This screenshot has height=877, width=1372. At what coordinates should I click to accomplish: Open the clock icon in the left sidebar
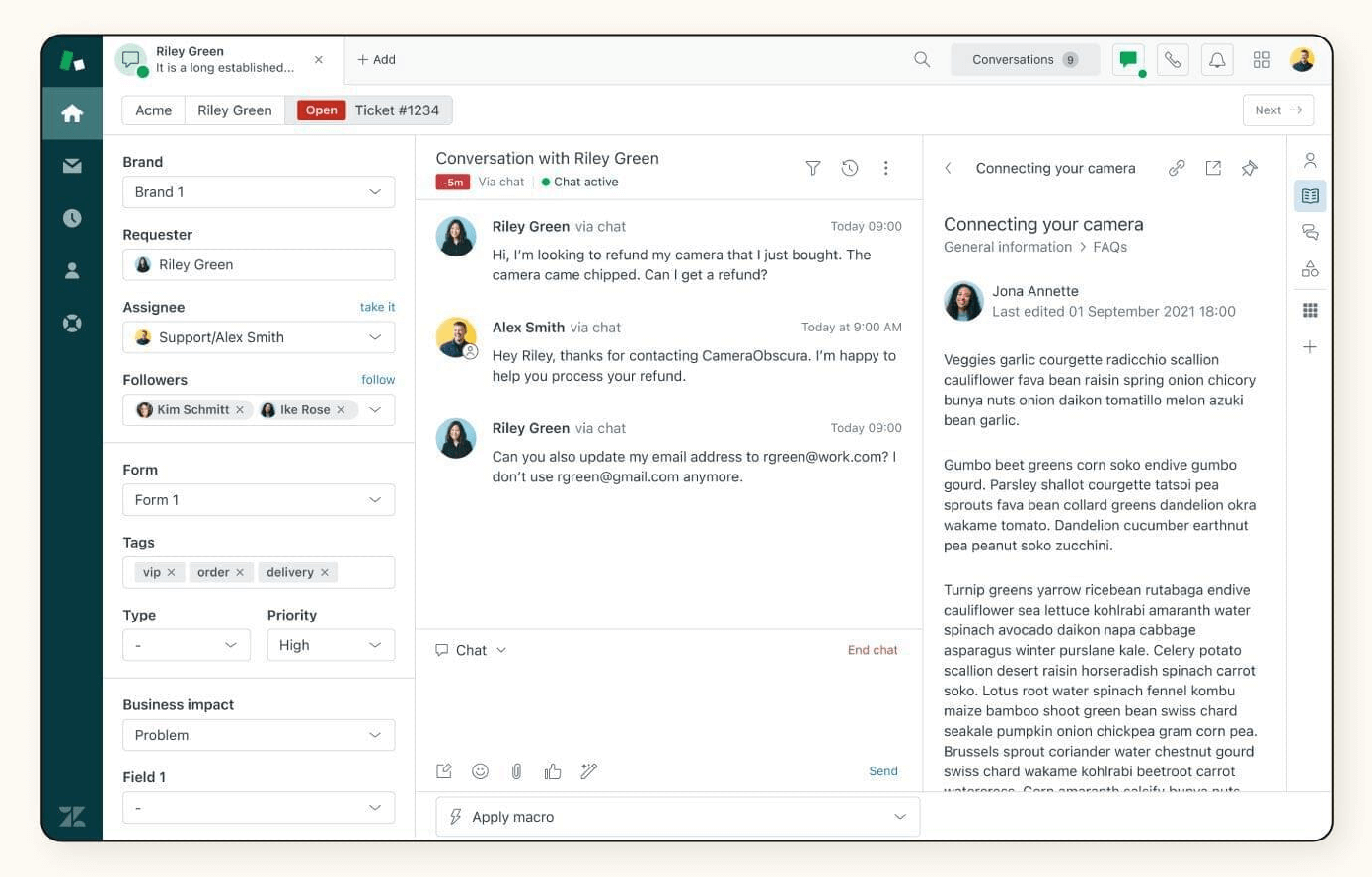(x=72, y=218)
